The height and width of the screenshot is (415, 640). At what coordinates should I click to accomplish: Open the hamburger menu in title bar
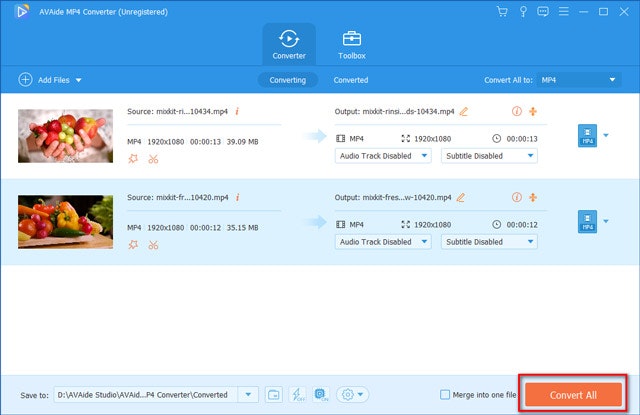coord(564,11)
